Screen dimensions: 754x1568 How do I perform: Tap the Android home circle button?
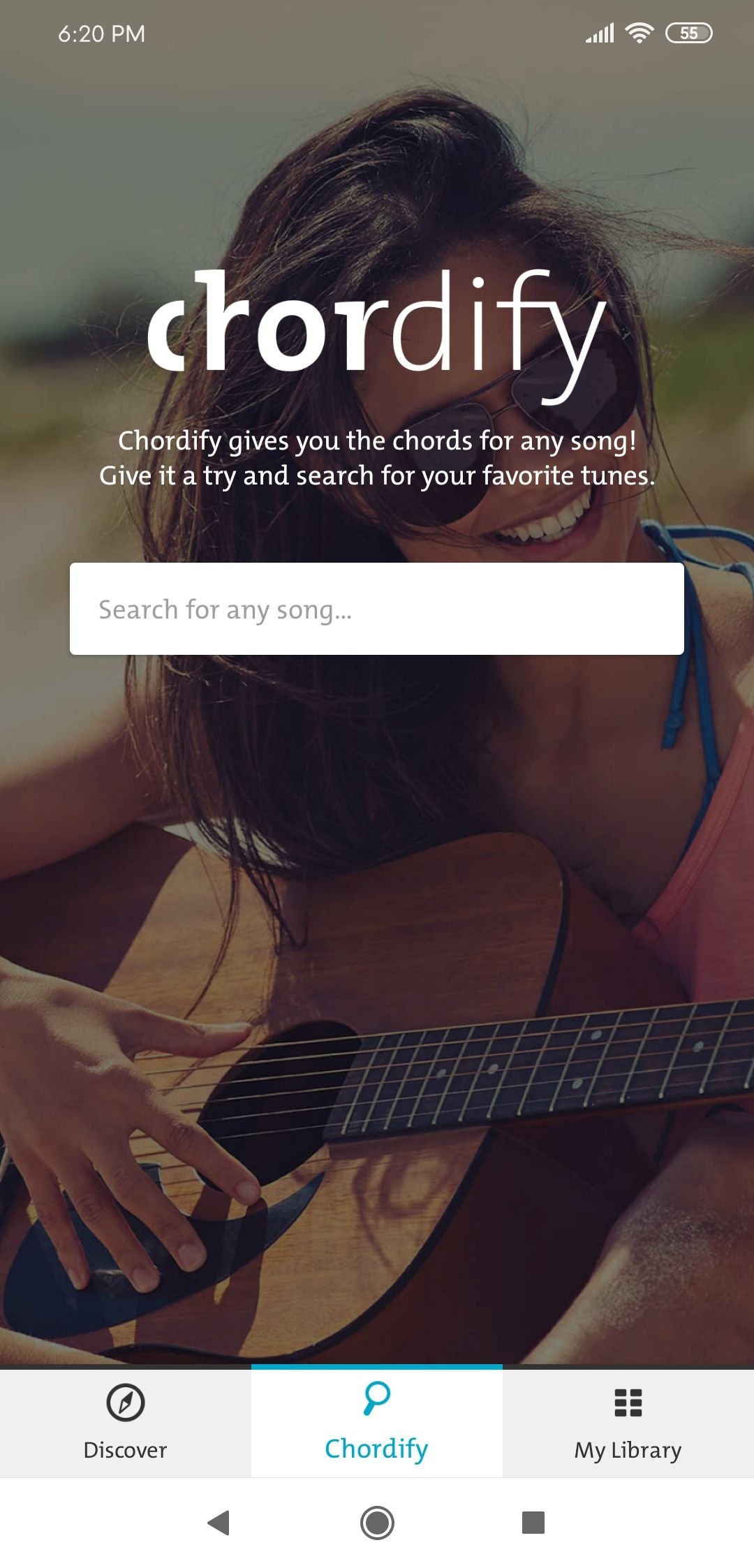(x=377, y=1522)
